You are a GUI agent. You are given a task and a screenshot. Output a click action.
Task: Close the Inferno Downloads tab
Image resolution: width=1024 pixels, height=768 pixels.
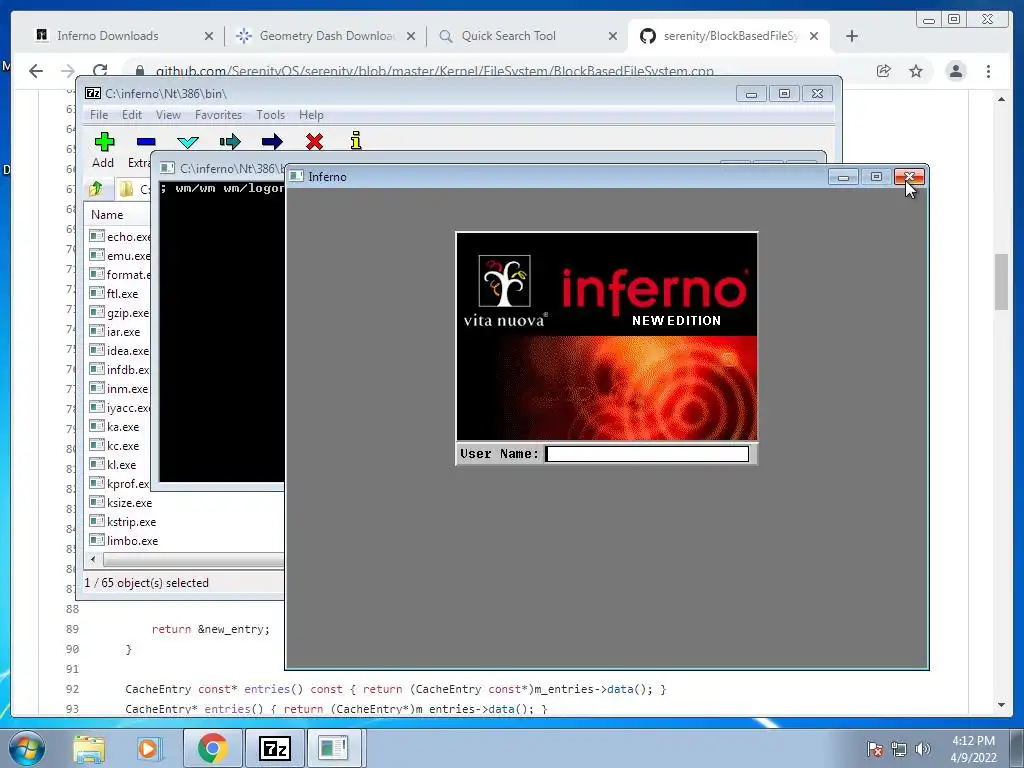pos(209,36)
